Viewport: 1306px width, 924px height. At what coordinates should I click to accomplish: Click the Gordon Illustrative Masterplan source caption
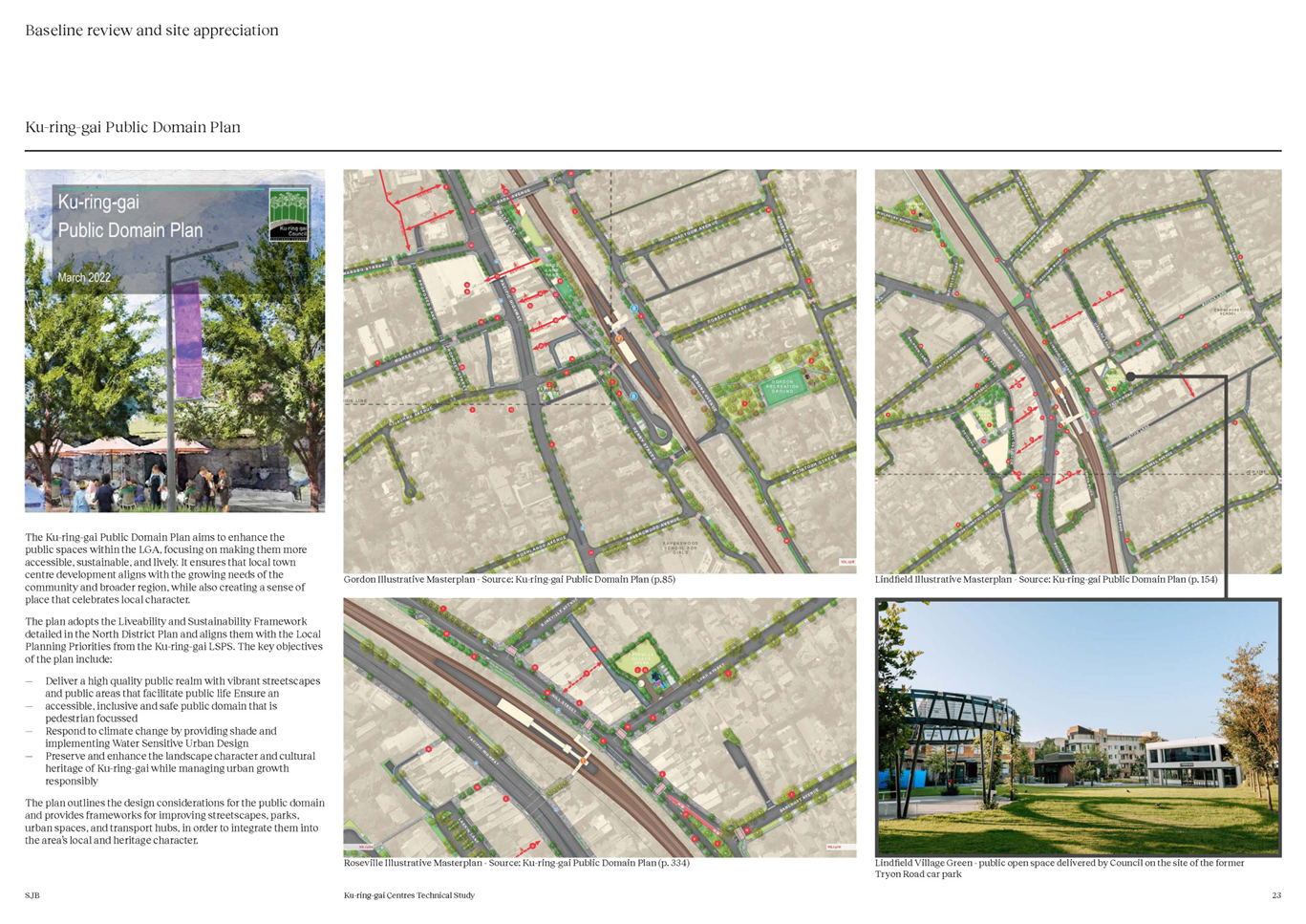[x=509, y=579]
